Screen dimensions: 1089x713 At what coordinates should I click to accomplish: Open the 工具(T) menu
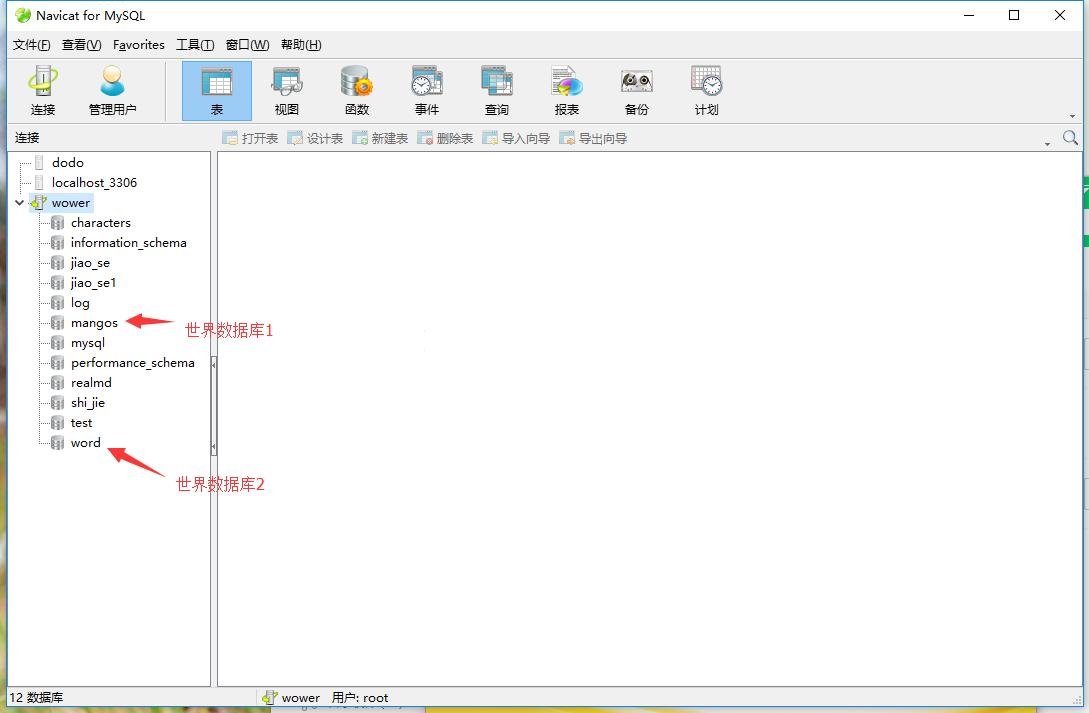coord(195,44)
